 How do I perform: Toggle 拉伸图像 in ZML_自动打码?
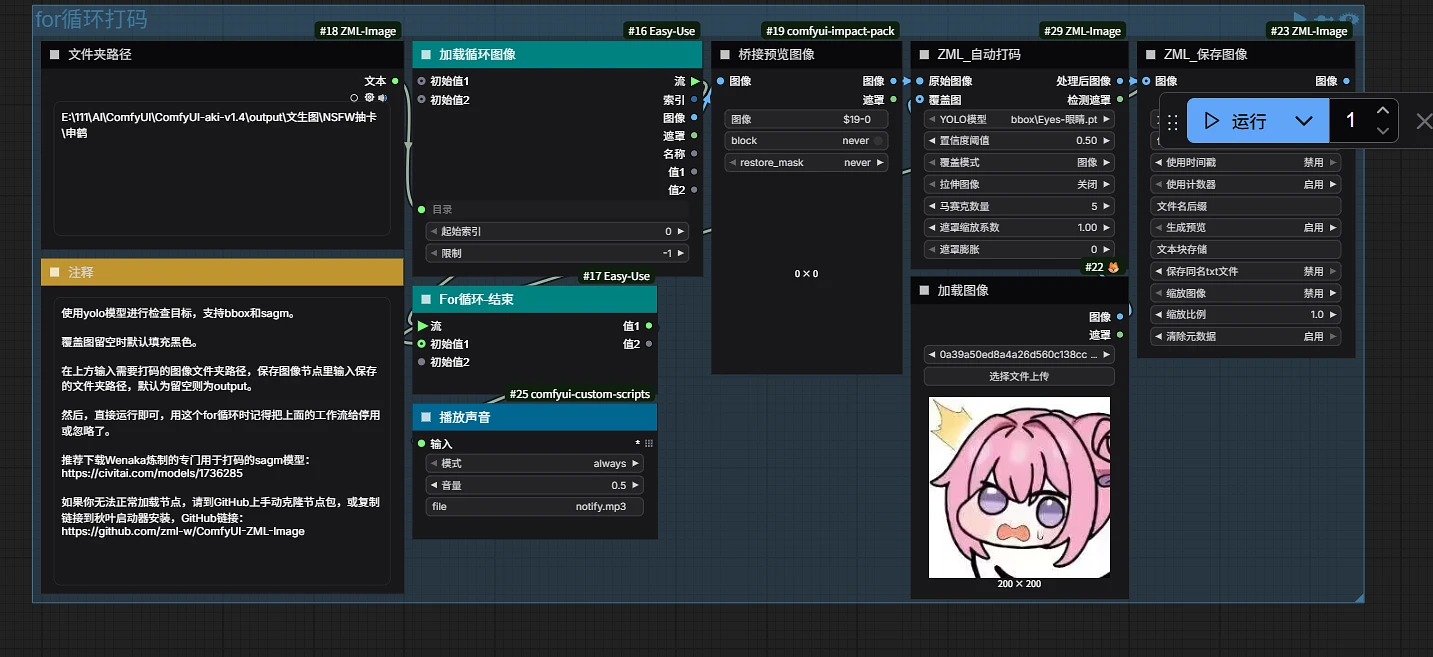click(1019, 185)
